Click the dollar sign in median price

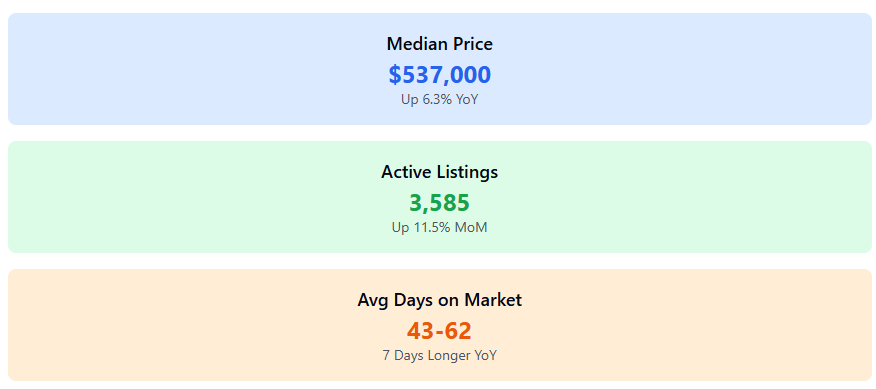[395, 75]
